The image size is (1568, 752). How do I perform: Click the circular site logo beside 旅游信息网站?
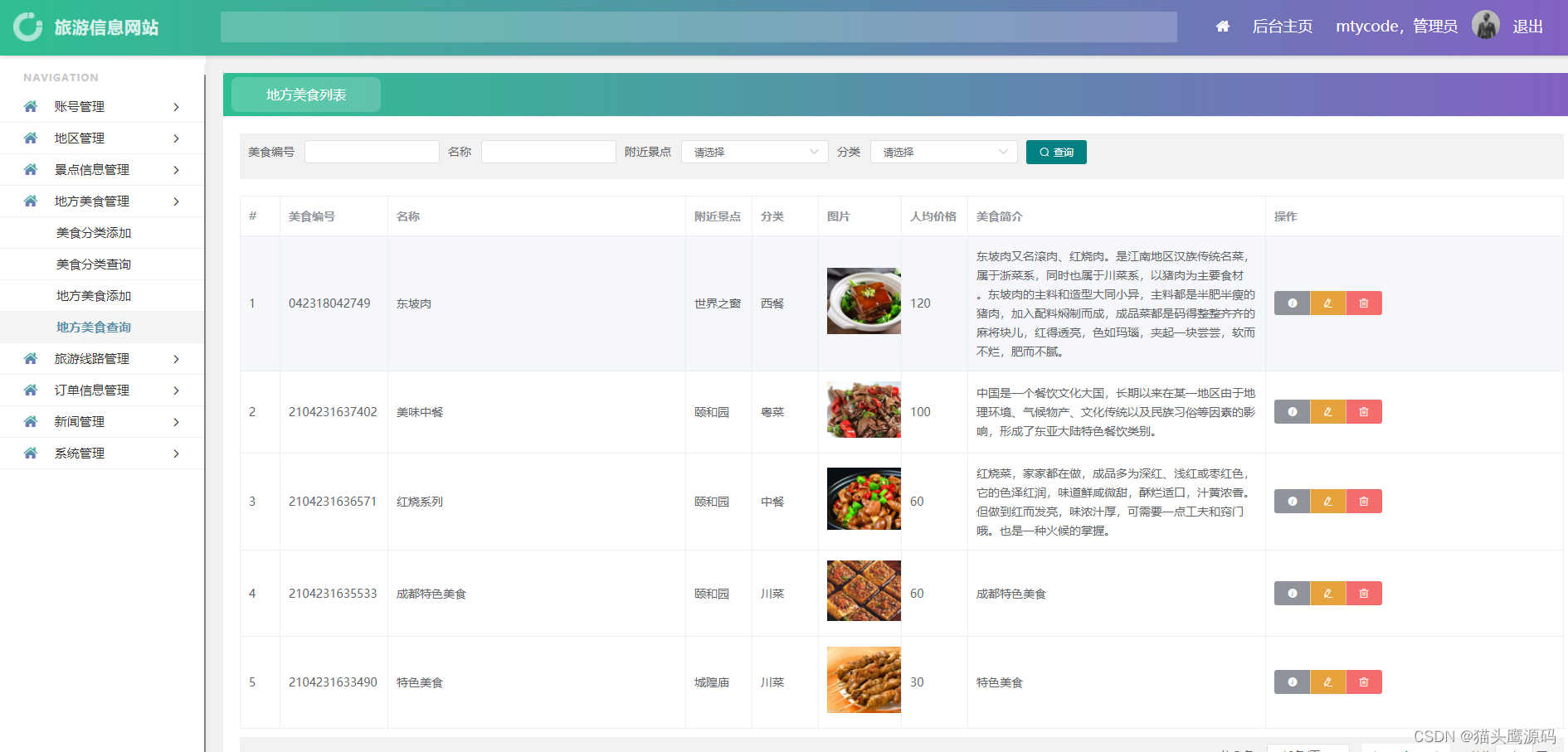(x=27, y=26)
